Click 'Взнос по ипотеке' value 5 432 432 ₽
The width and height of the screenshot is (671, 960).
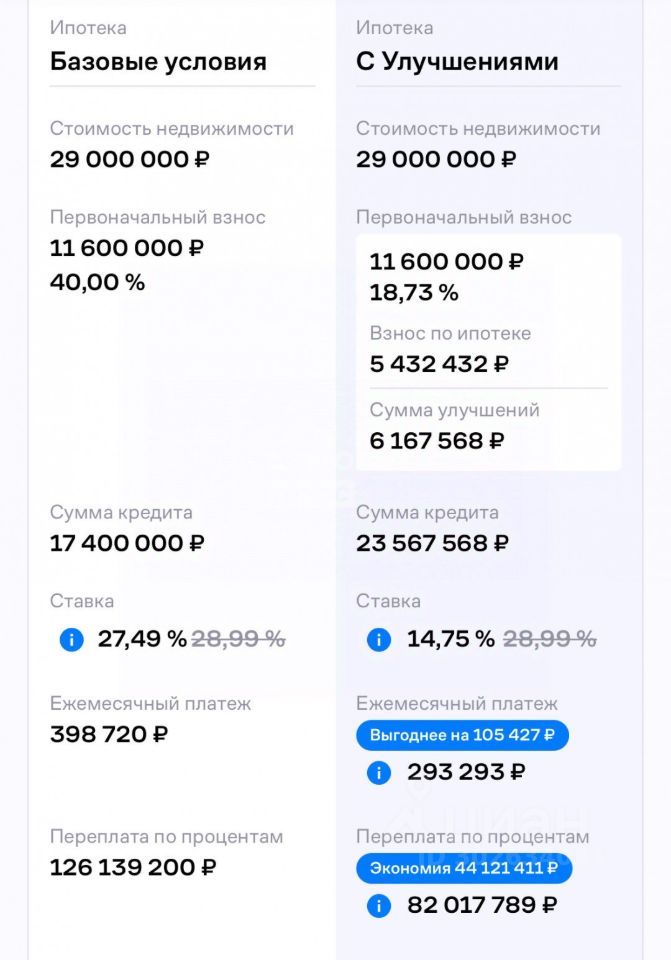coord(439,364)
